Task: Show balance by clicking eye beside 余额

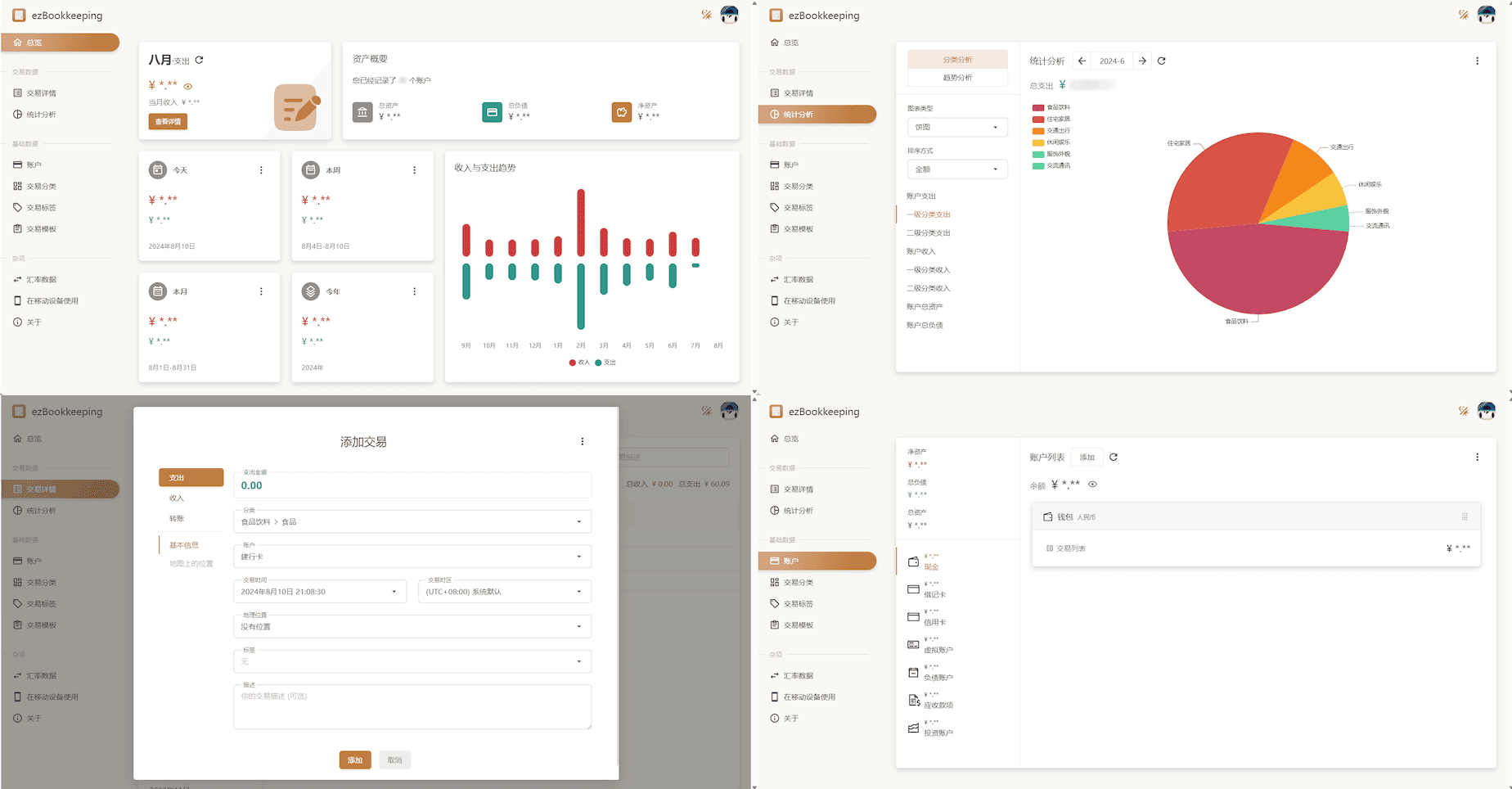Action: pyautogui.click(x=1092, y=484)
